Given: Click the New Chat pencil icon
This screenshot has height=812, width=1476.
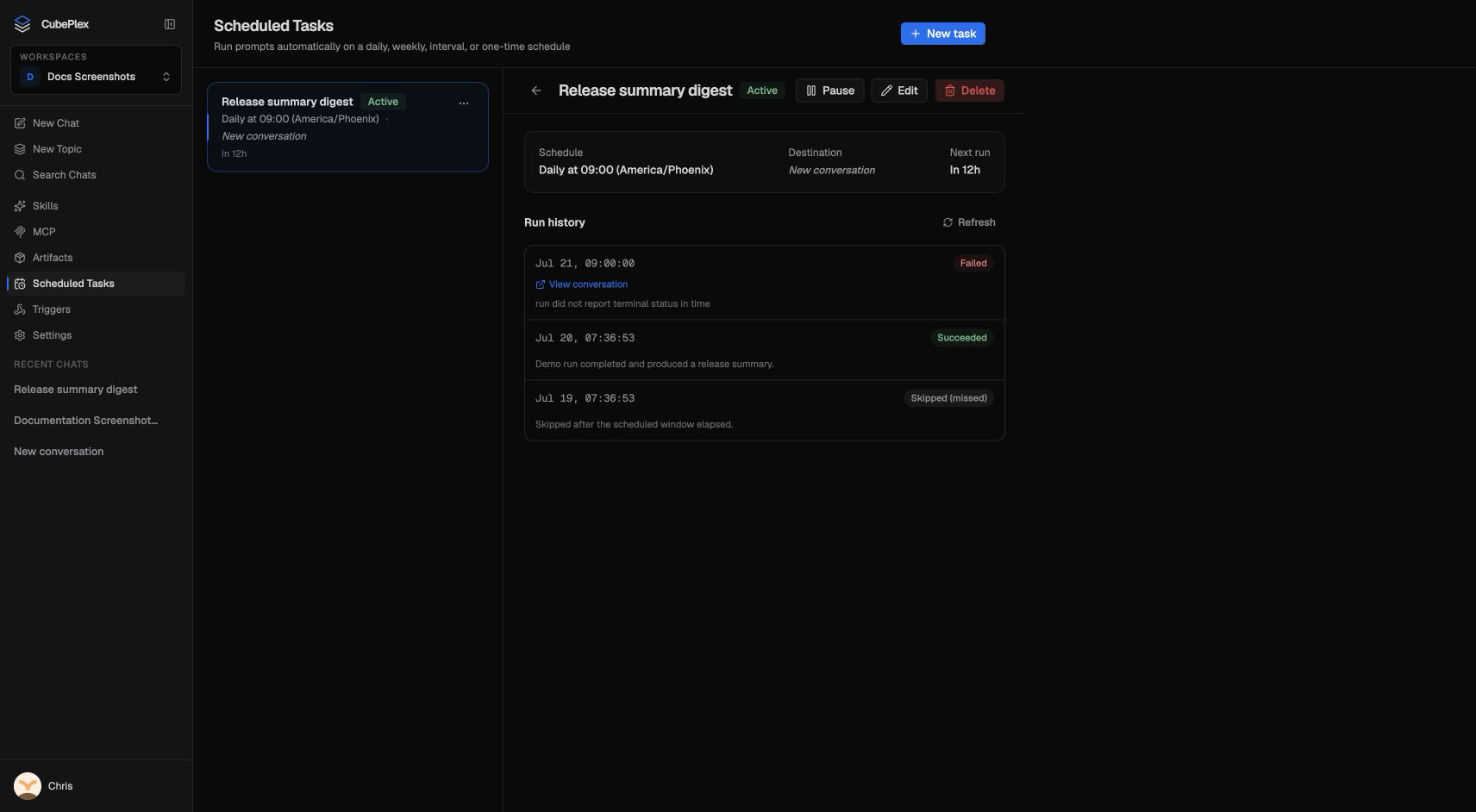Looking at the screenshot, I should [x=20, y=123].
